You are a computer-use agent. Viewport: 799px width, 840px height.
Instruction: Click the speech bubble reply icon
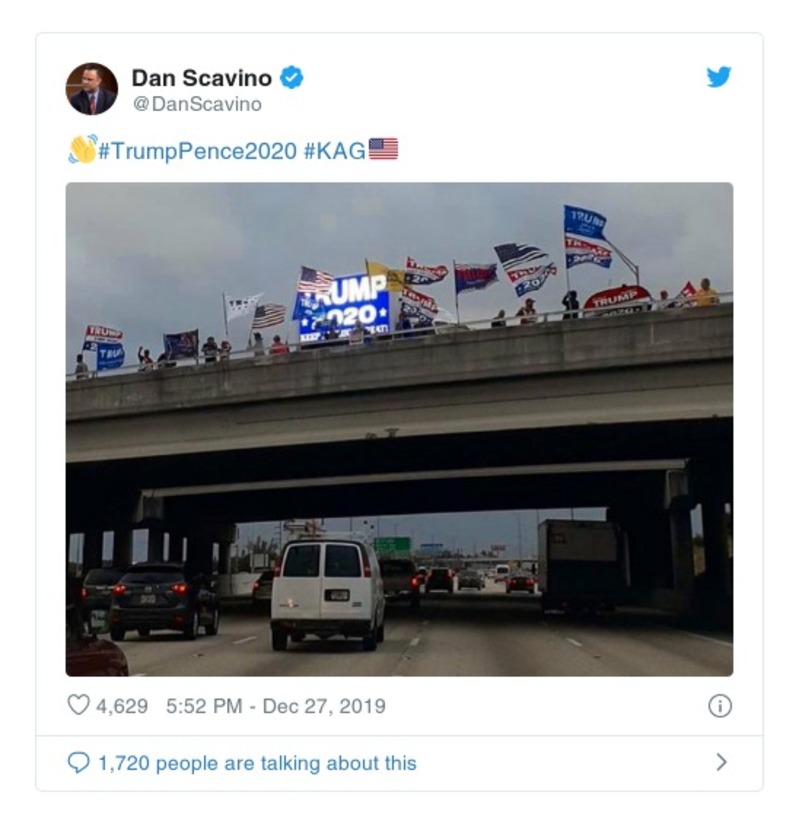pyautogui.click(x=78, y=761)
